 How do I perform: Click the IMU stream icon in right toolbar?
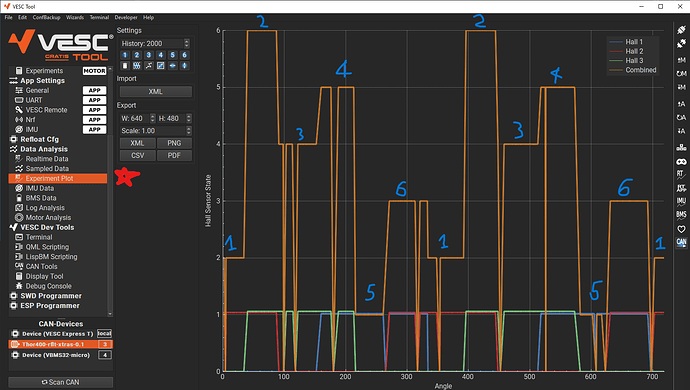point(681,201)
